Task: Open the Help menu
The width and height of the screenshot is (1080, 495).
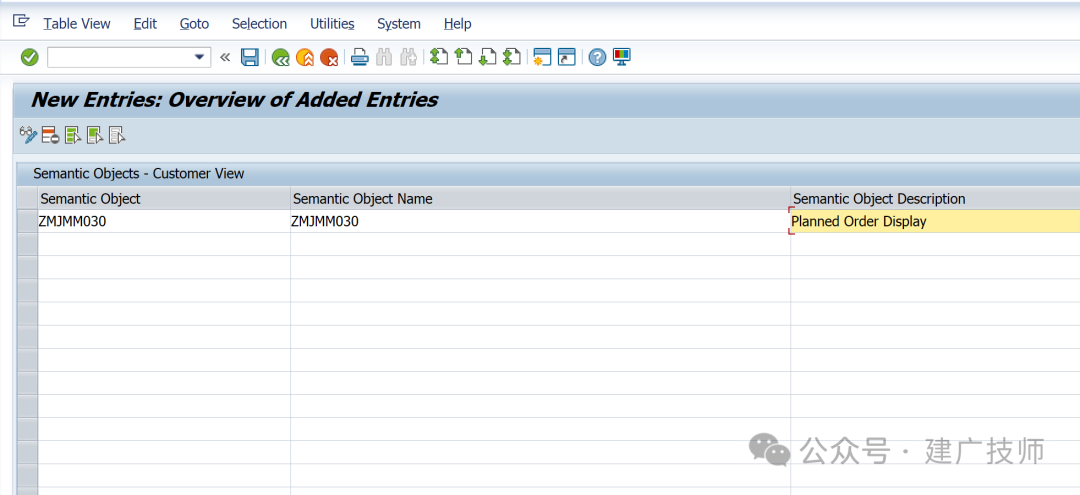Action: point(457,23)
